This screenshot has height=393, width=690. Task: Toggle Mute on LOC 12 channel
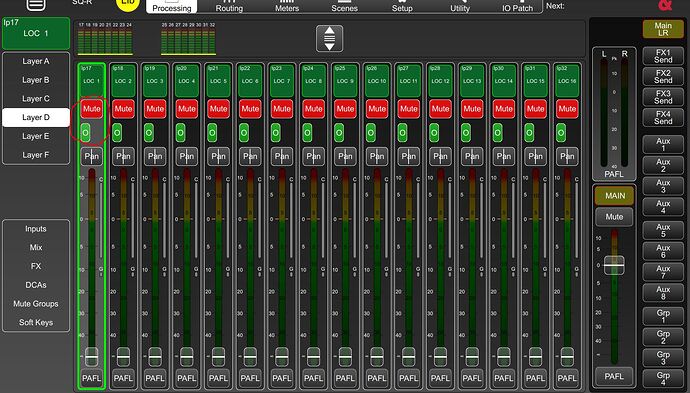click(x=440, y=109)
